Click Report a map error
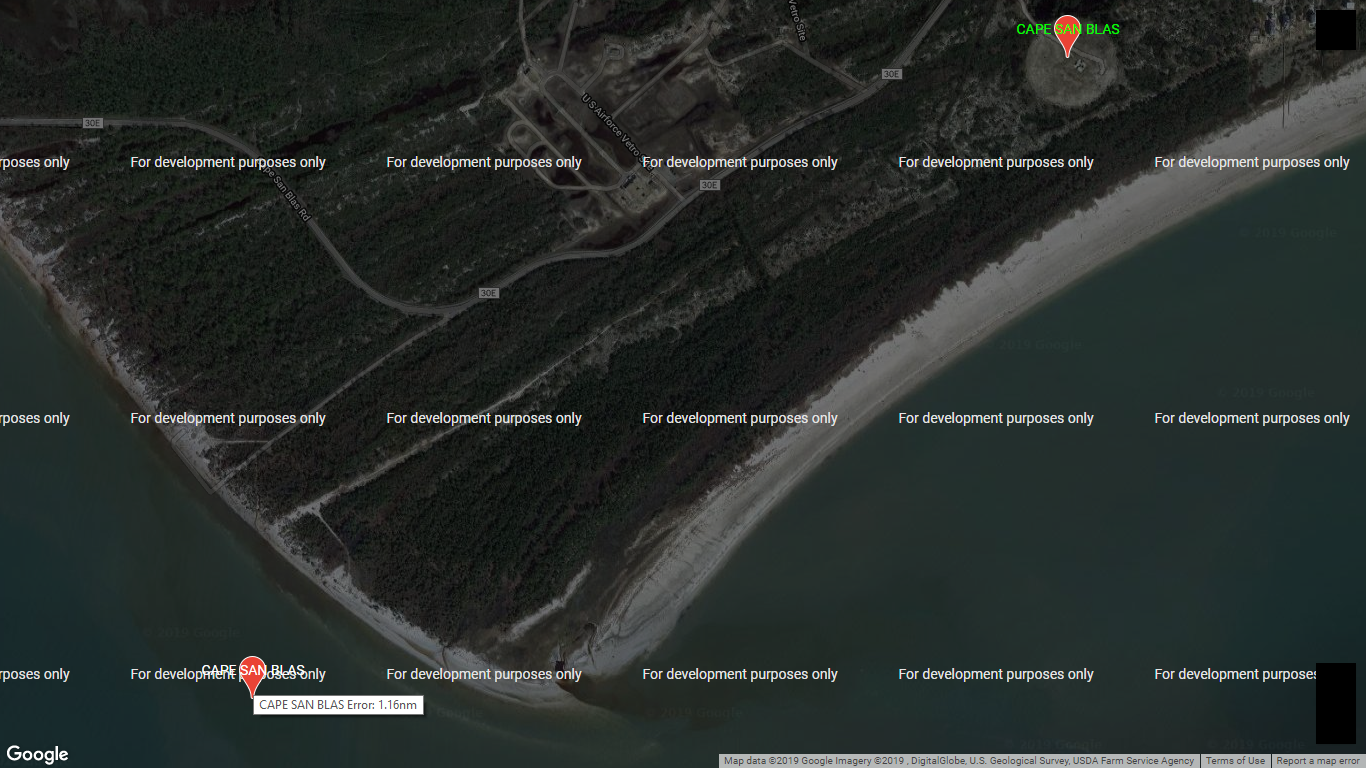1366x768 pixels. tap(1316, 761)
